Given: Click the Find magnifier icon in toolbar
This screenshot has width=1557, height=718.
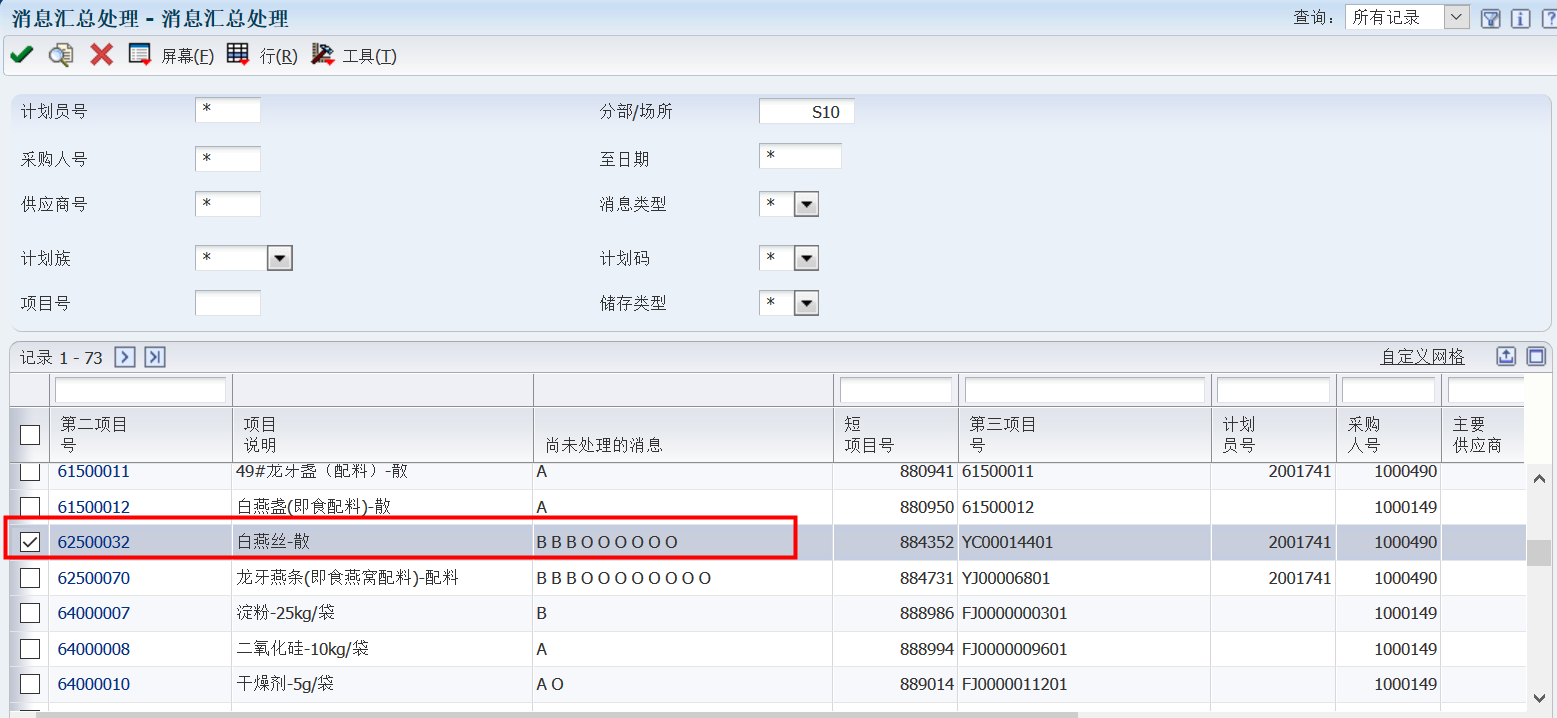Looking at the screenshot, I should (61, 55).
